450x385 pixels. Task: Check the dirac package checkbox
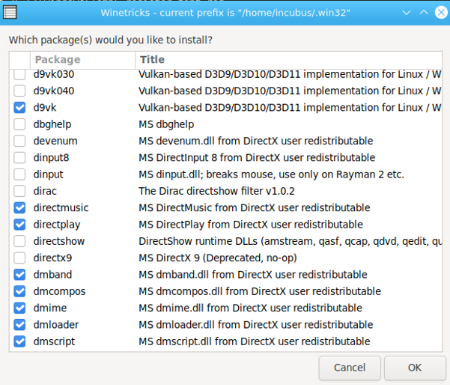[x=20, y=191]
